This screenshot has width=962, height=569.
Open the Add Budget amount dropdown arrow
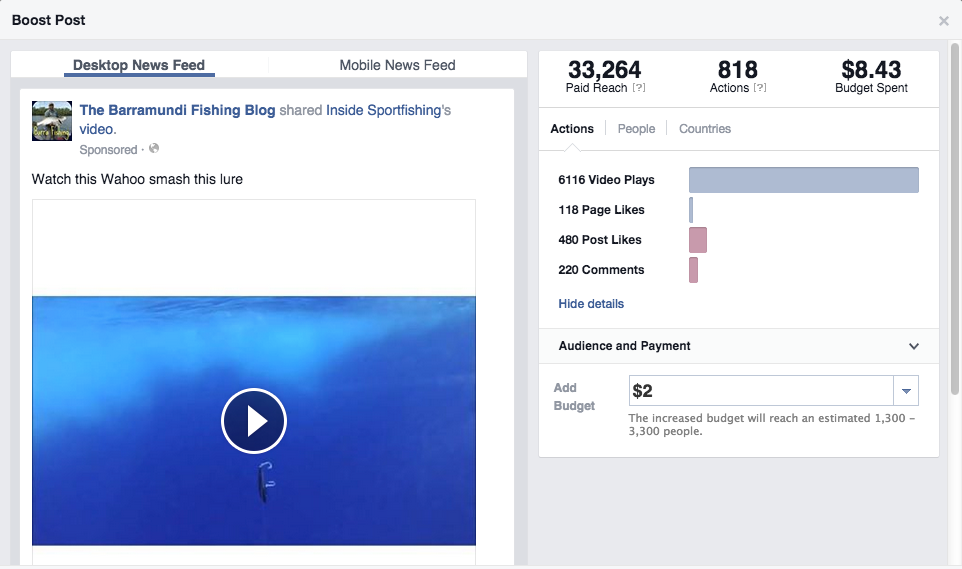(x=906, y=391)
